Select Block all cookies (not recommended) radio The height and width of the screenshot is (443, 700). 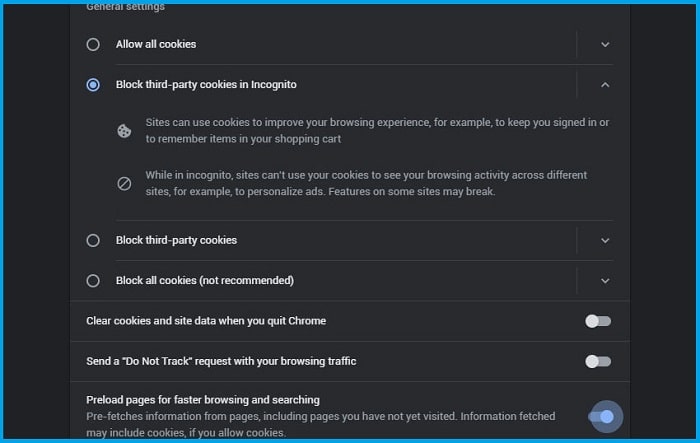click(93, 280)
